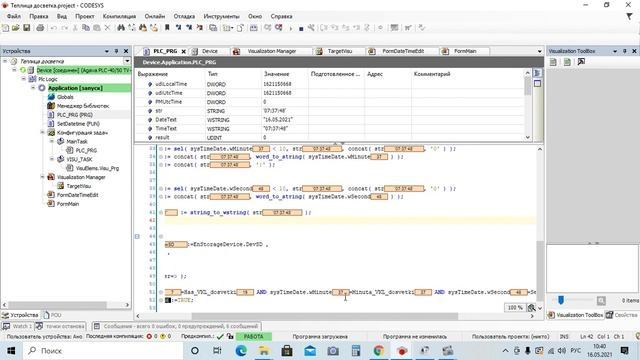This screenshot has width=640, height=360.
Task: Open the Компиляция menu
Action: tap(119, 16)
